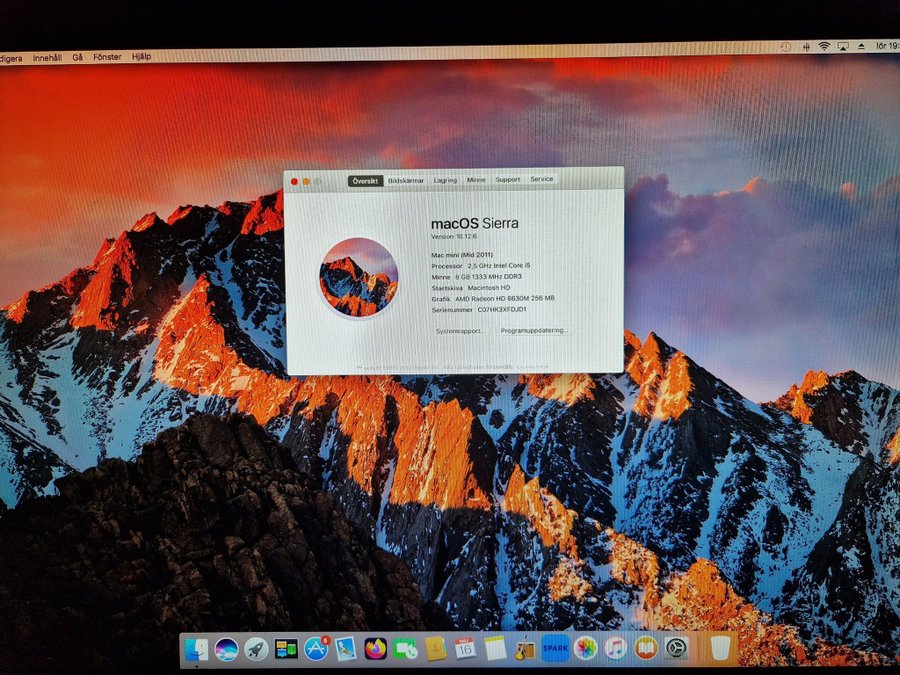Screen dimensions: 900x675
Task: Minimize the About This Mac window
Action: pos(306,181)
